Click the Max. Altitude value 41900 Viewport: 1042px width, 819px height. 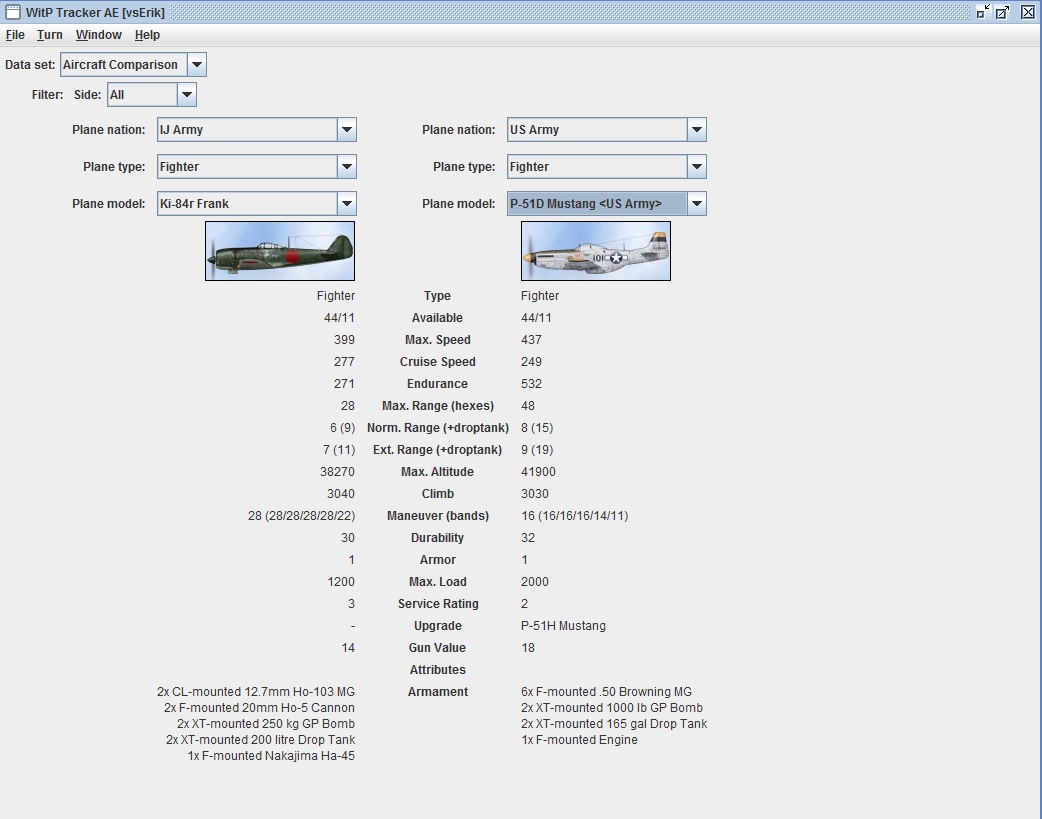click(538, 472)
